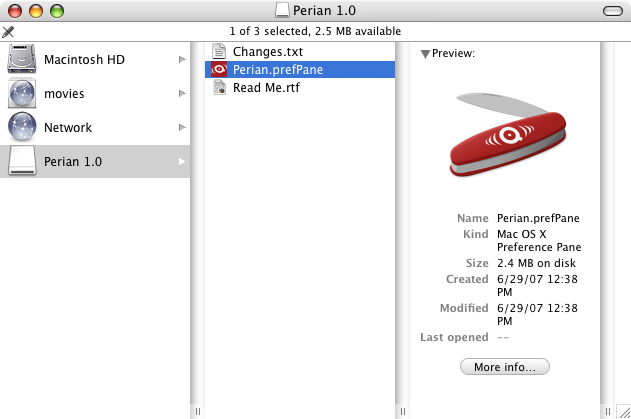The height and width of the screenshot is (419, 631).
Task: Click the movies volume icon
Action: [22, 94]
